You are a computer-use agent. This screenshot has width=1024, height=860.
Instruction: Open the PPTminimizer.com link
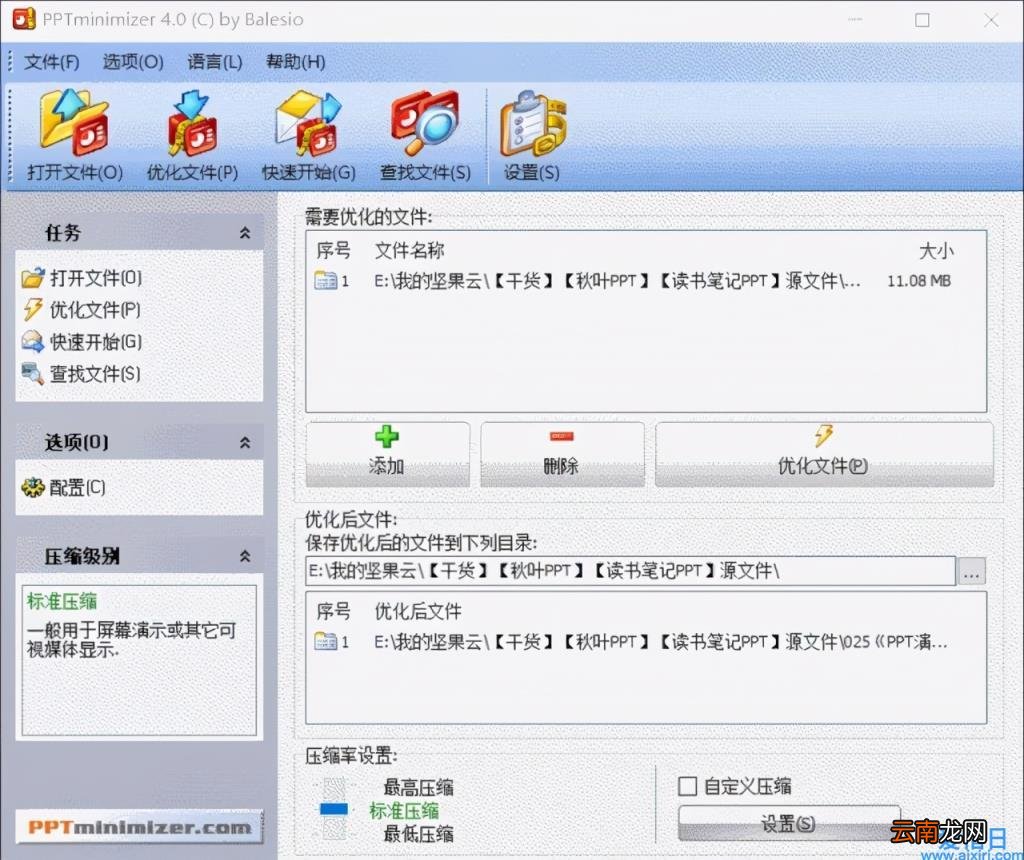tap(139, 827)
